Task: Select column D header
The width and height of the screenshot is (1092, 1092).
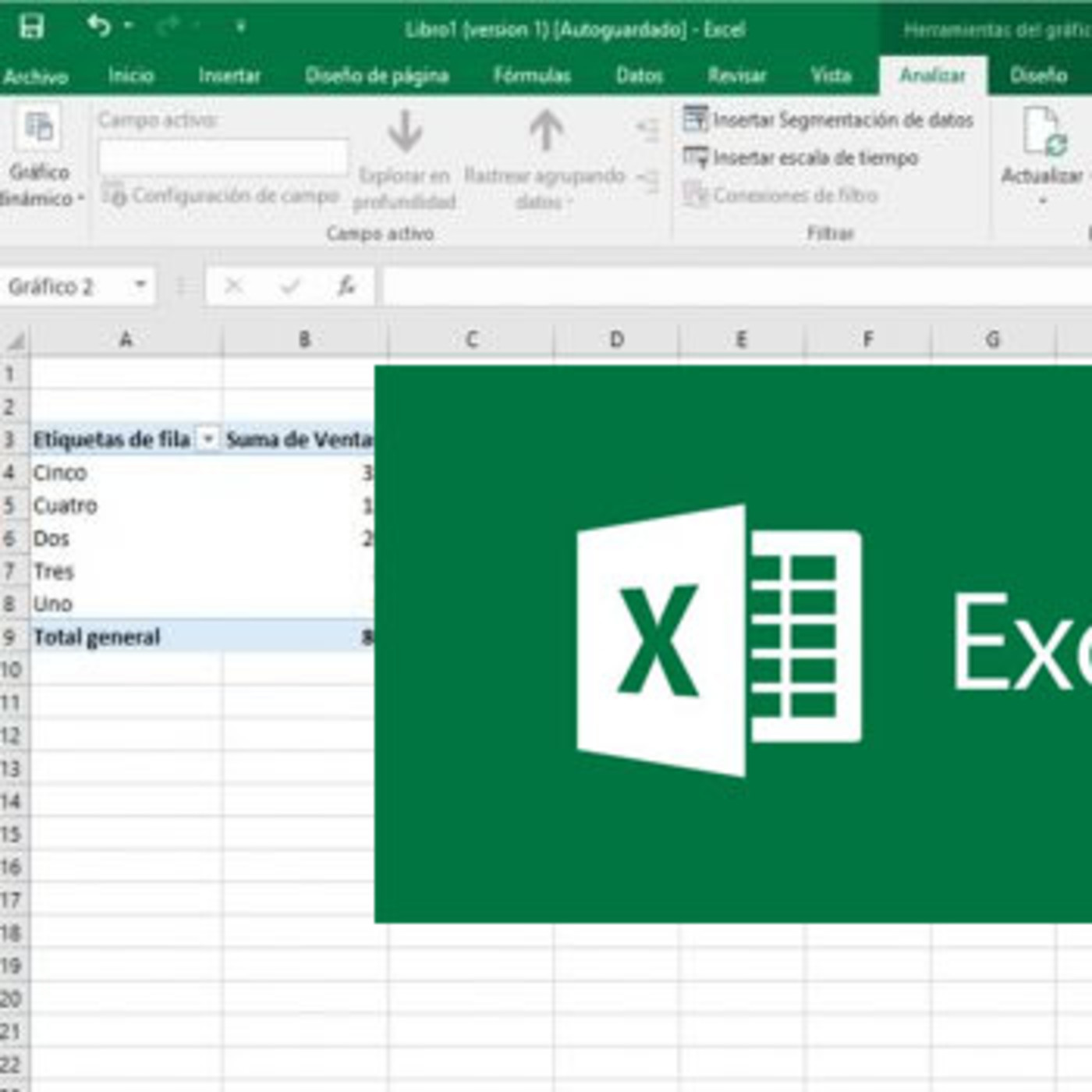Action: [x=616, y=339]
